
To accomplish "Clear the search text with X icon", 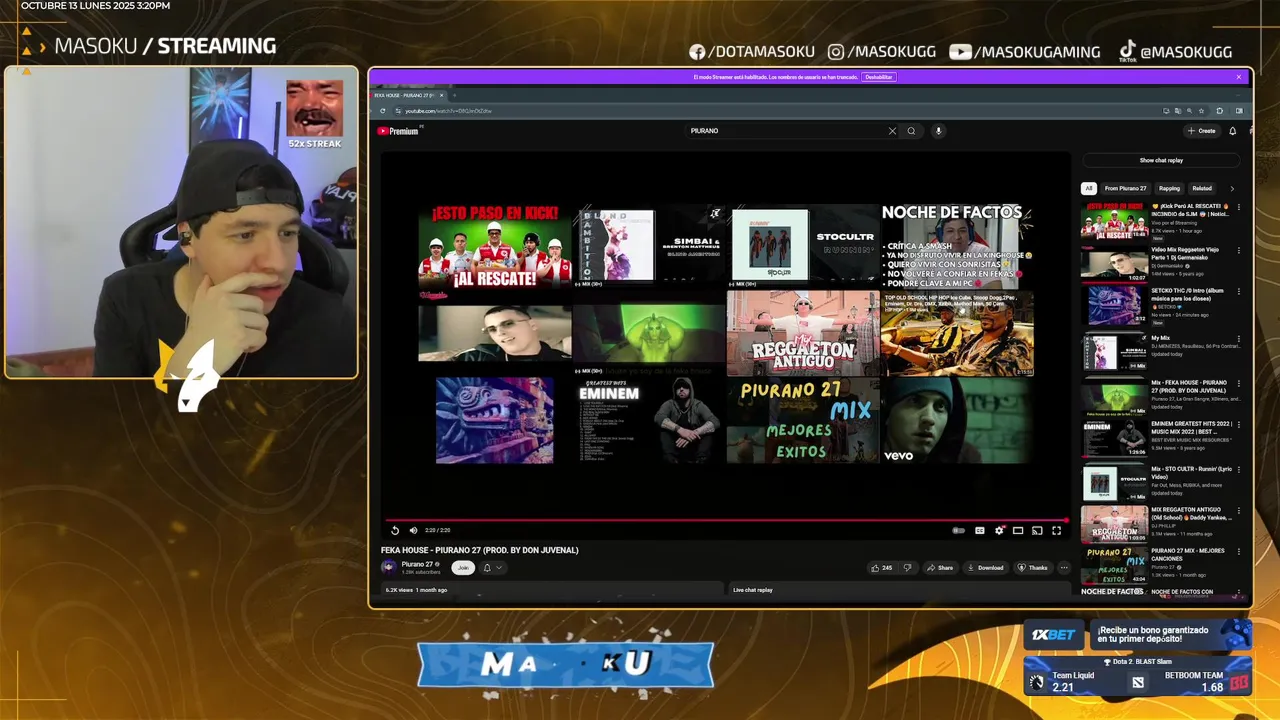I will (x=892, y=131).
